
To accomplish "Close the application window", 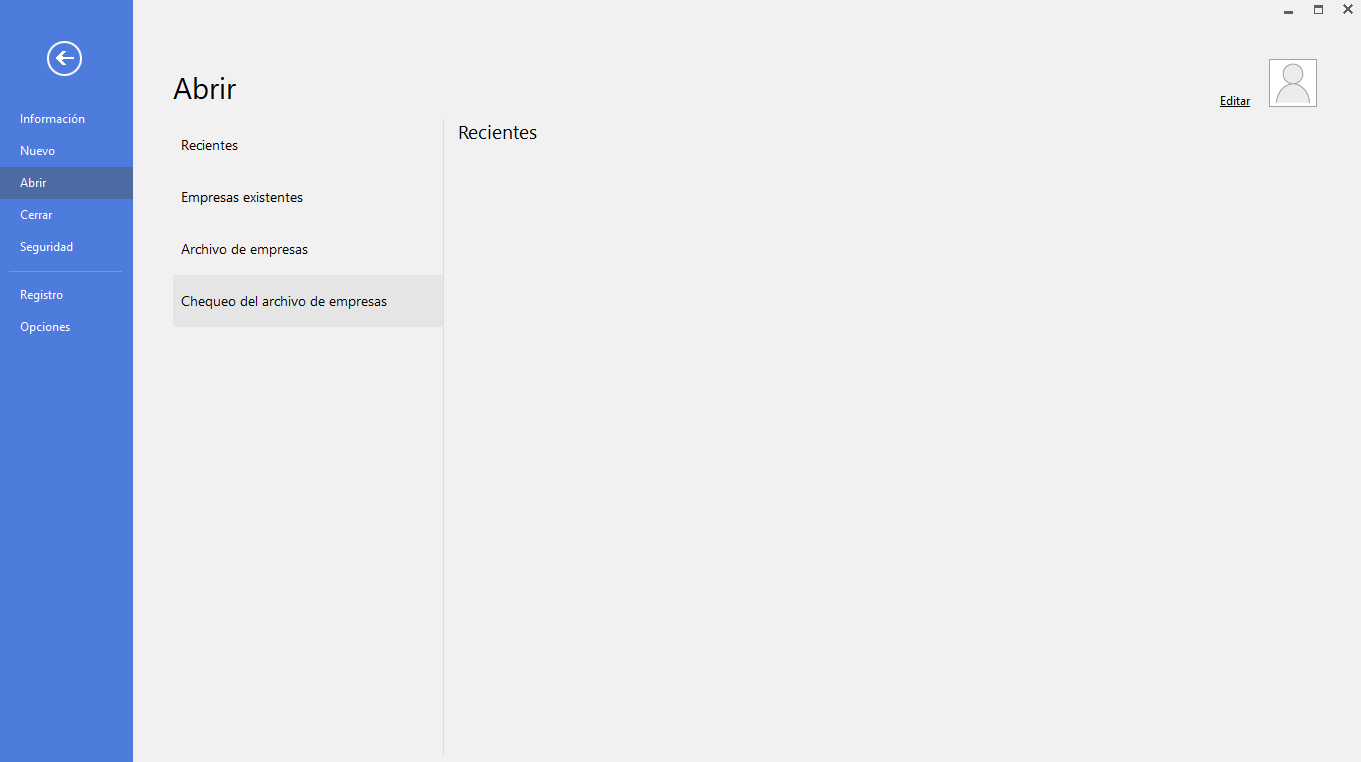I will point(1347,9).
